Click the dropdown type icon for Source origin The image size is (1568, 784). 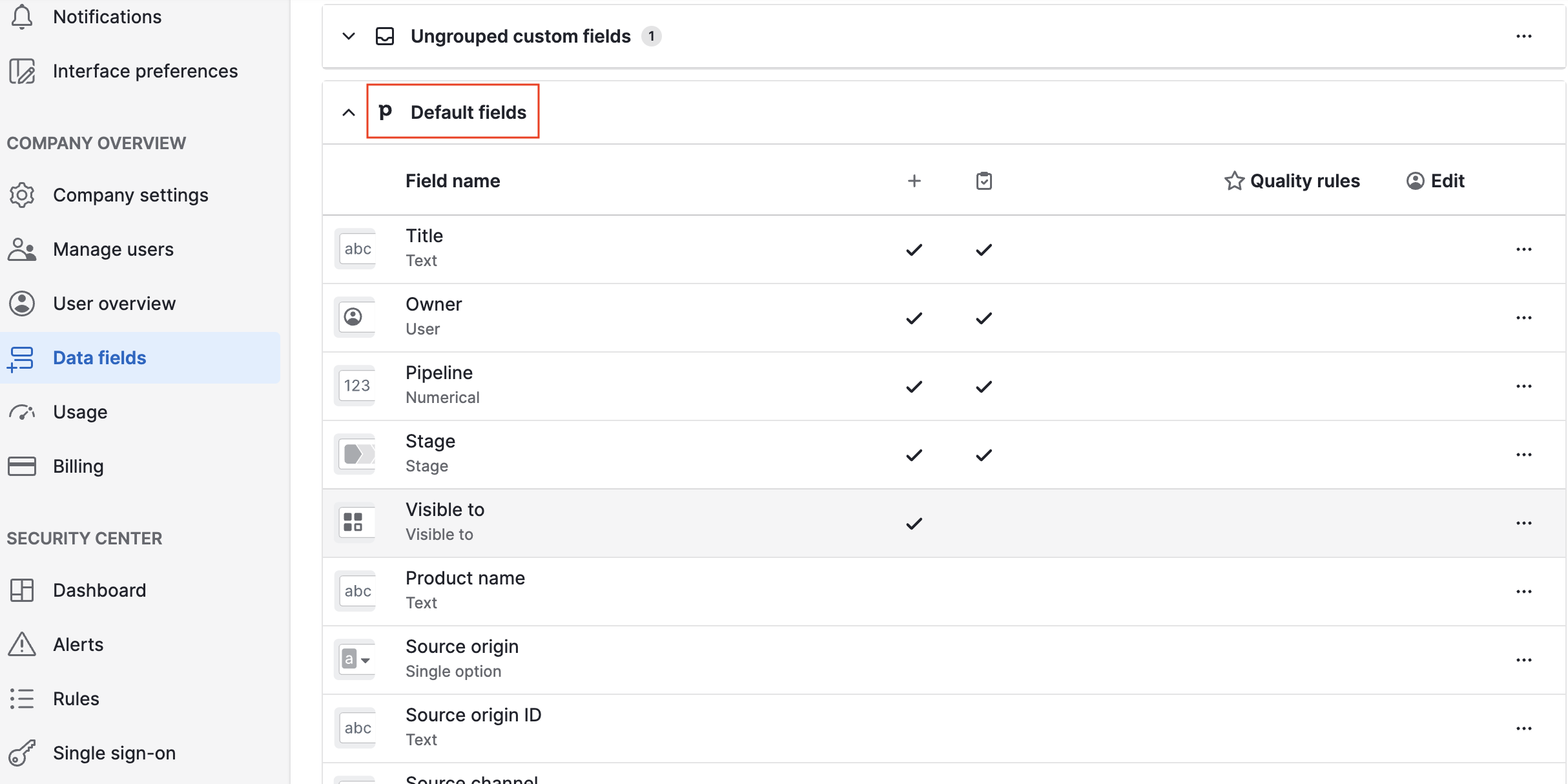tap(356, 660)
